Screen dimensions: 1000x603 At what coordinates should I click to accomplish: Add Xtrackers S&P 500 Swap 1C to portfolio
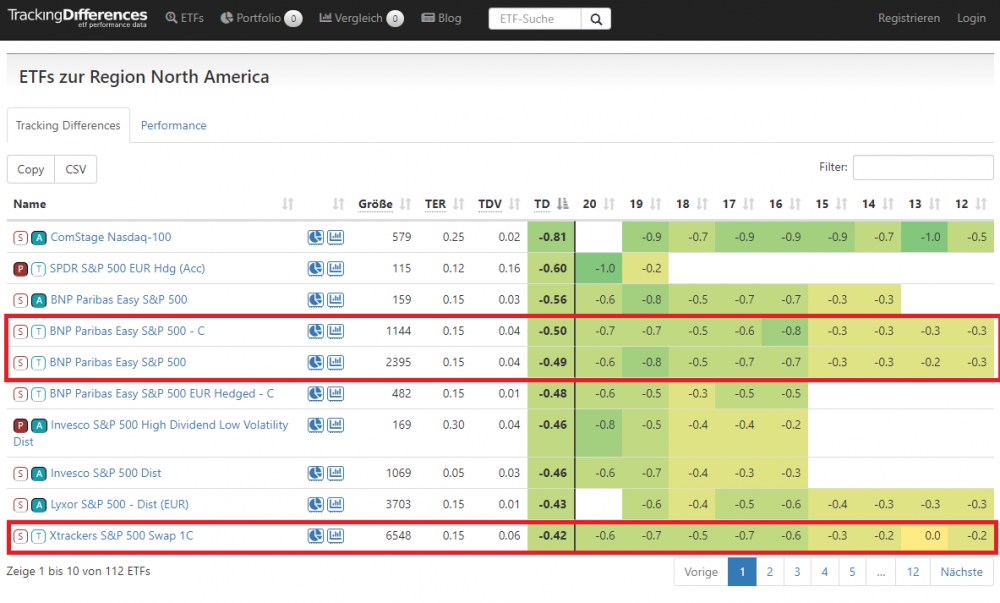tap(315, 536)
